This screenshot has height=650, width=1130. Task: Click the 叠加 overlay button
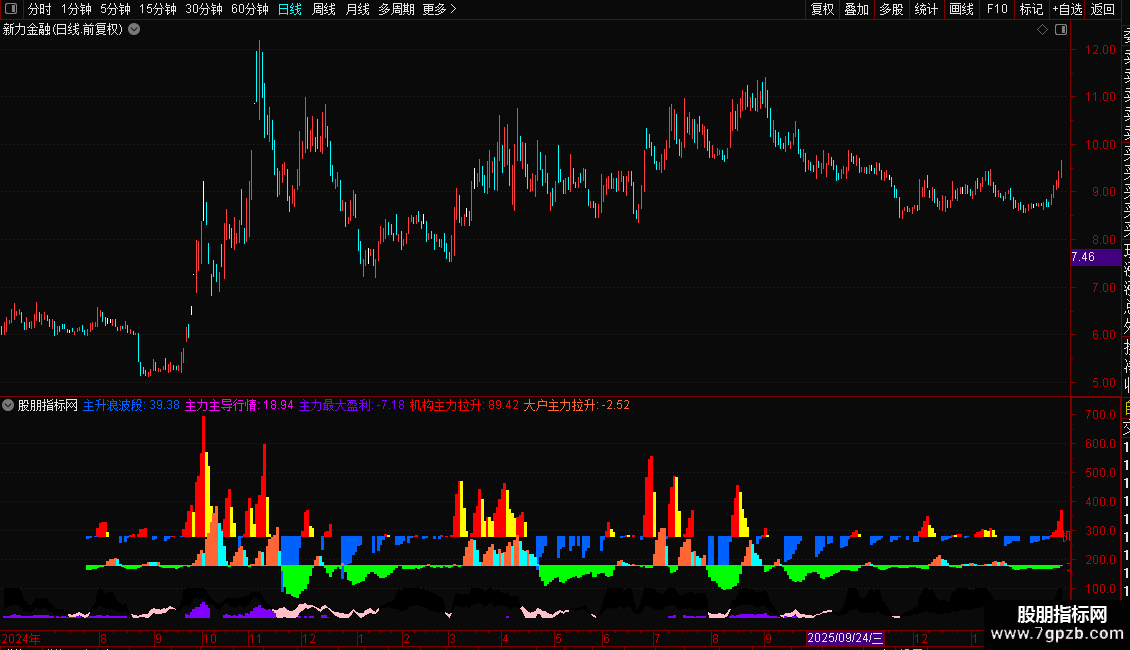pyautogui.click(x=857, y=9)
